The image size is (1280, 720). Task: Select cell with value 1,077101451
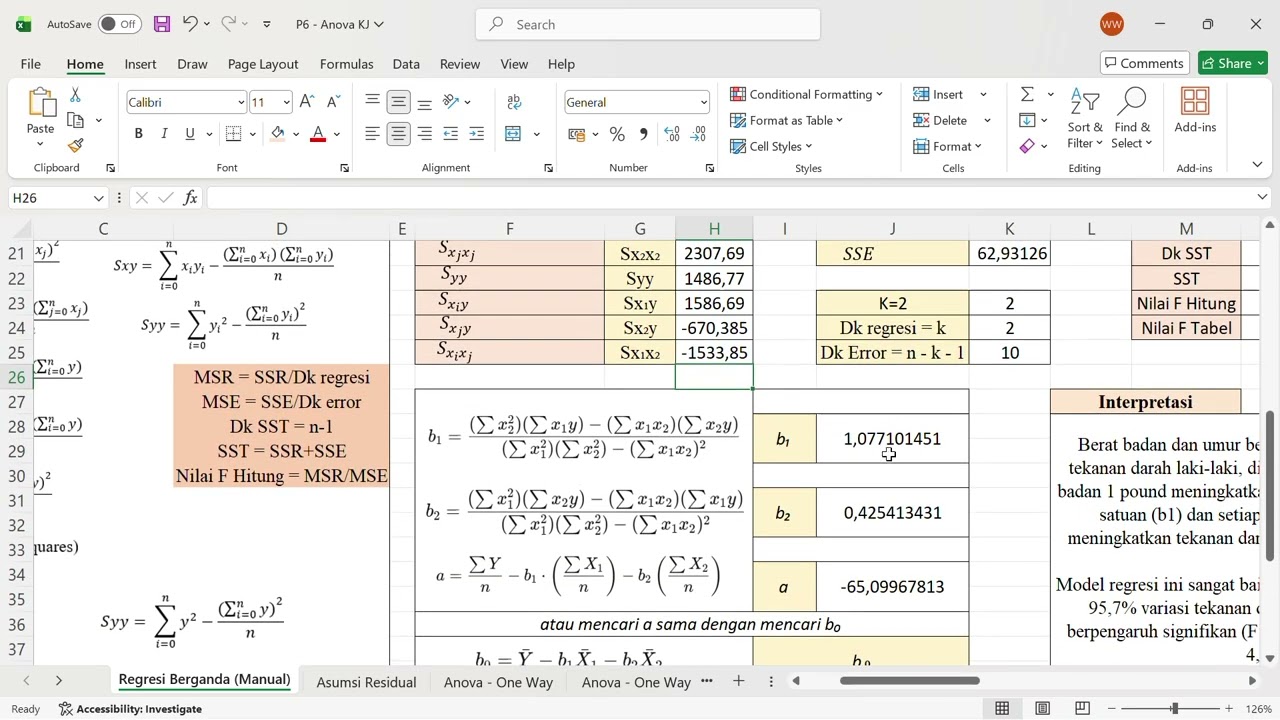(892, 439)
